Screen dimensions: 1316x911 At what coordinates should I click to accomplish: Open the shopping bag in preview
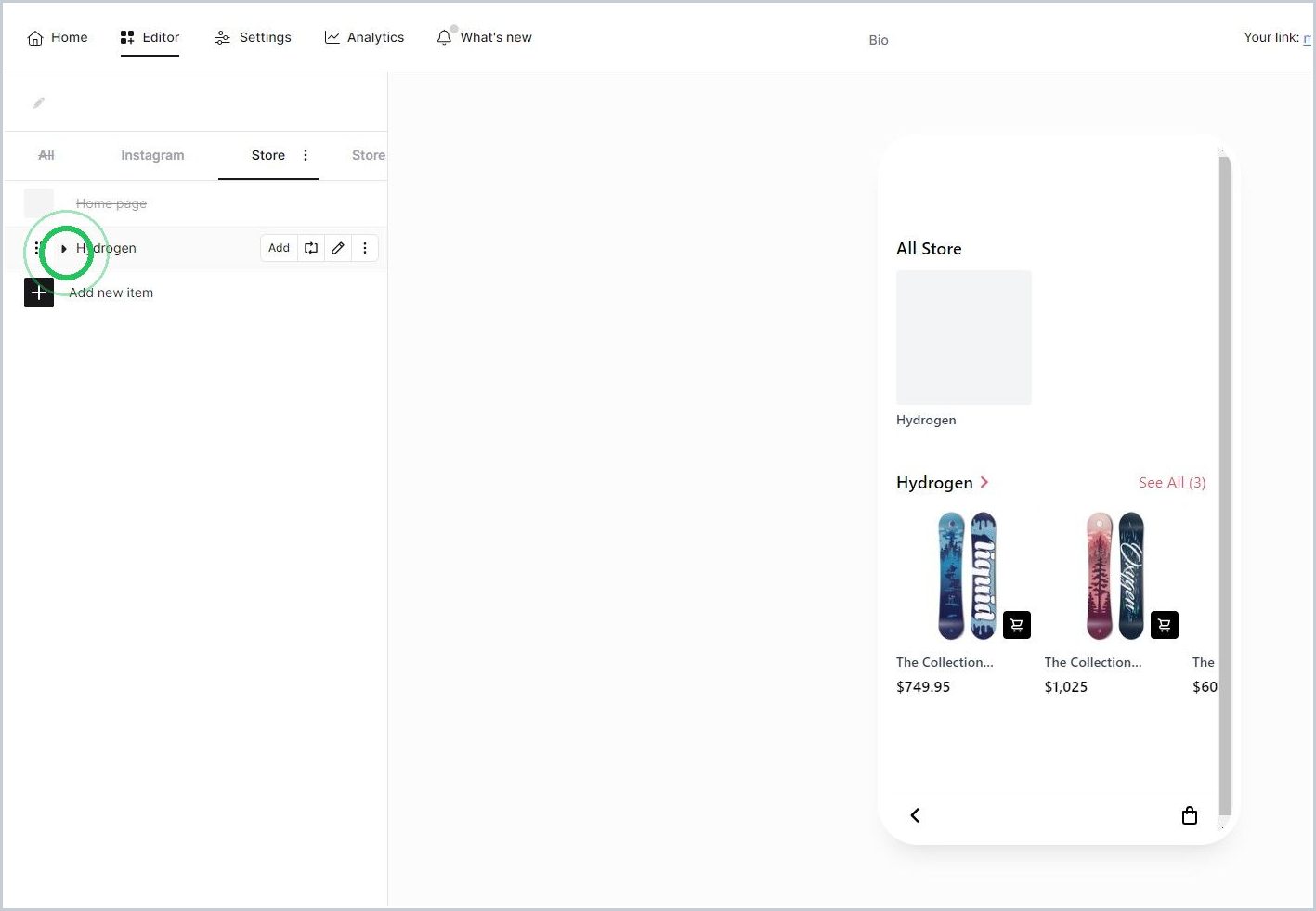(x=1190, y=815)
